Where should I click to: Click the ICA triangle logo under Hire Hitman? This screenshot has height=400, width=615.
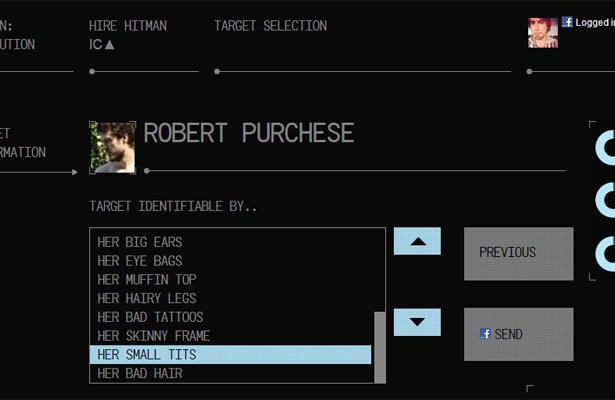tap(102, 44)
